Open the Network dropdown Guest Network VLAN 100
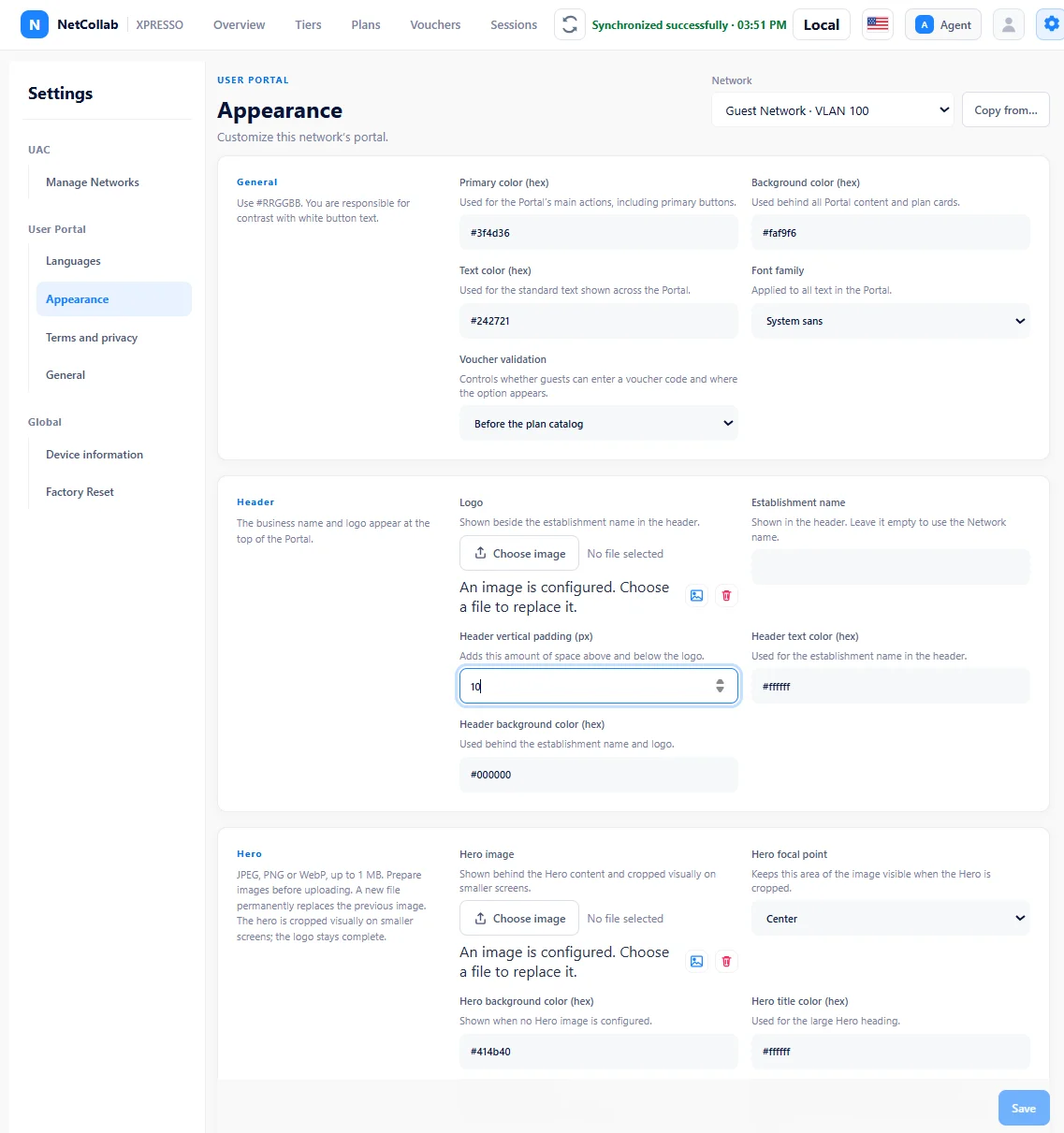 coord(833,110)
